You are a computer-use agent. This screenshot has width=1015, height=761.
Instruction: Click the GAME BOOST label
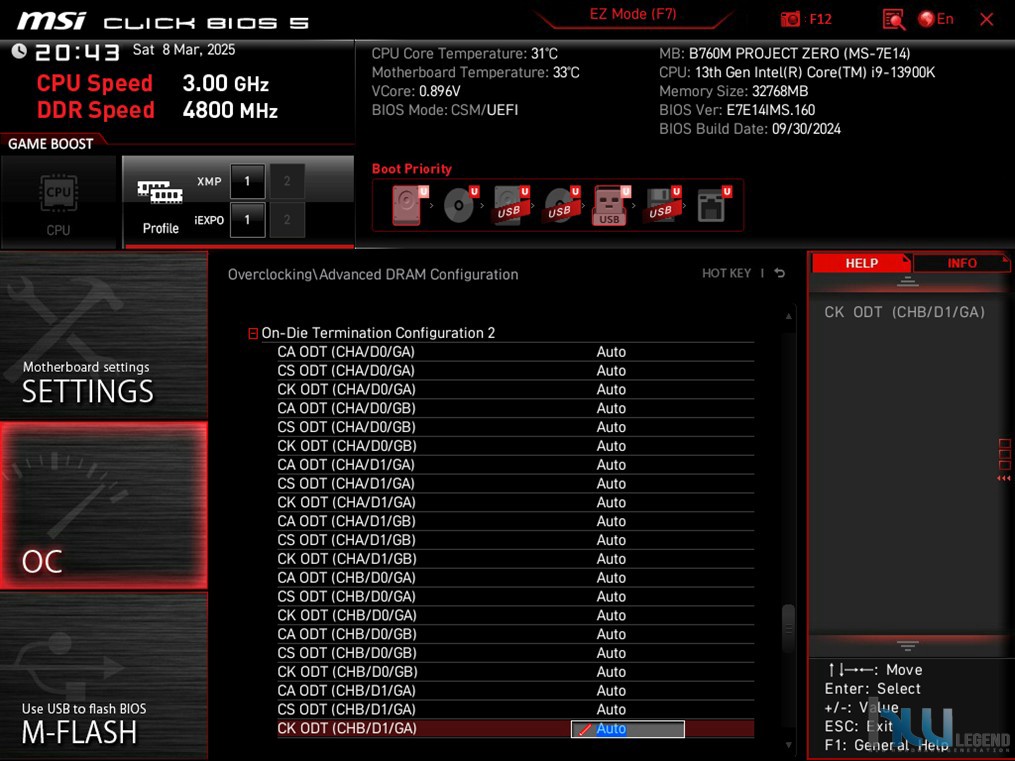pyautogui.click(x=50, y=144)
